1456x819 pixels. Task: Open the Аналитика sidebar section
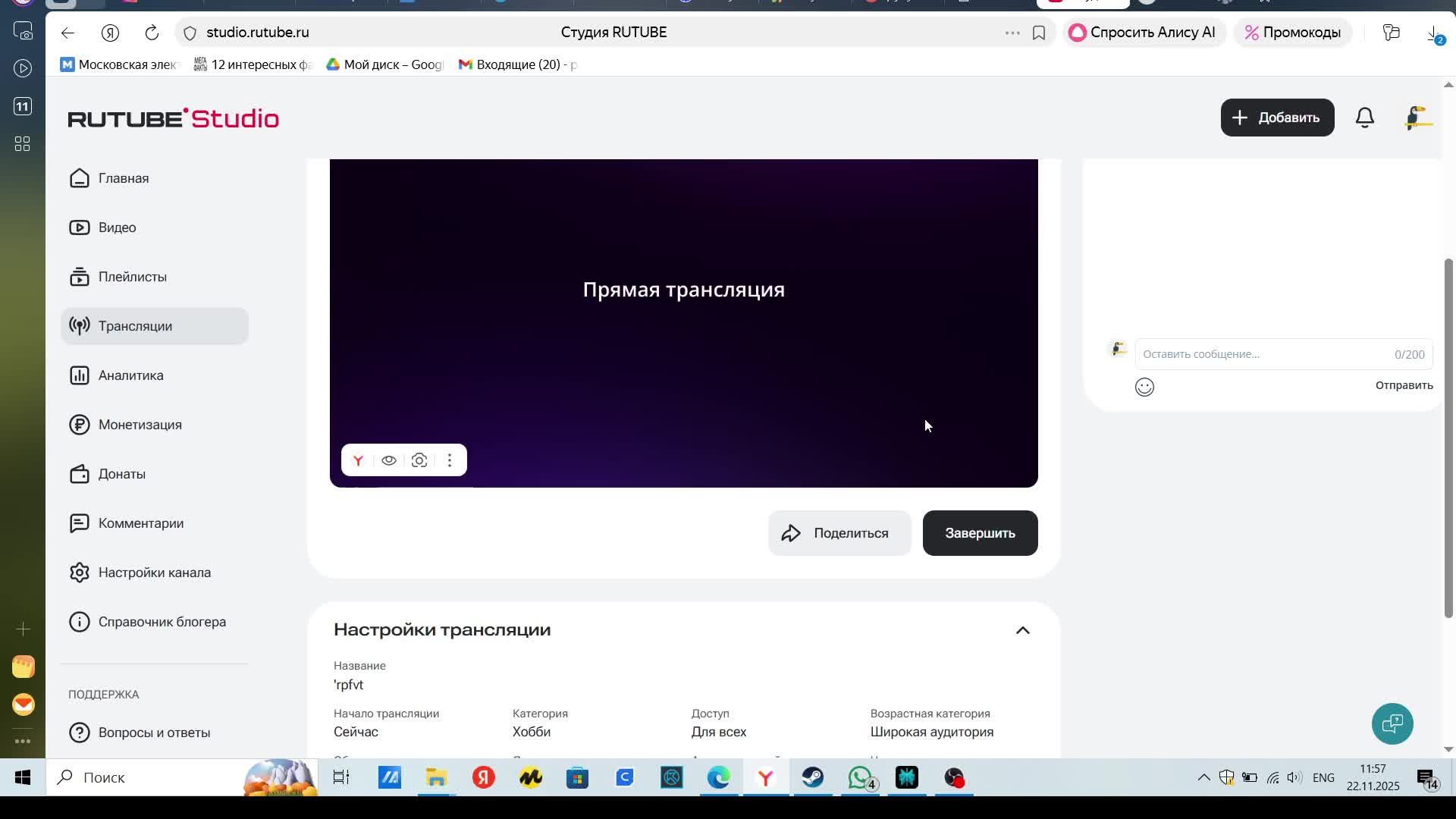(130, 375)
